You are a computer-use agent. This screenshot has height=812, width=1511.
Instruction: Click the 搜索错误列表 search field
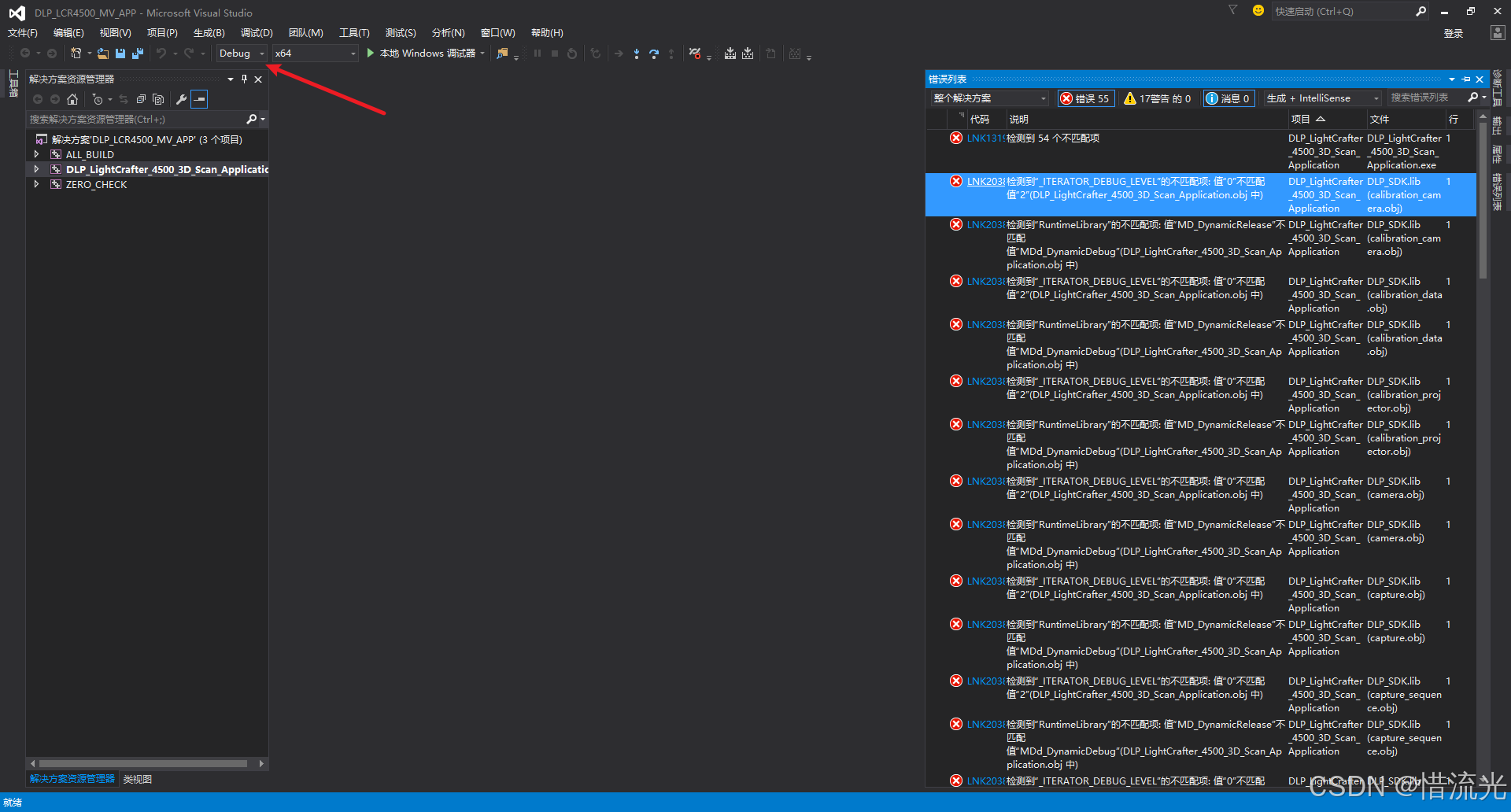1426,98
